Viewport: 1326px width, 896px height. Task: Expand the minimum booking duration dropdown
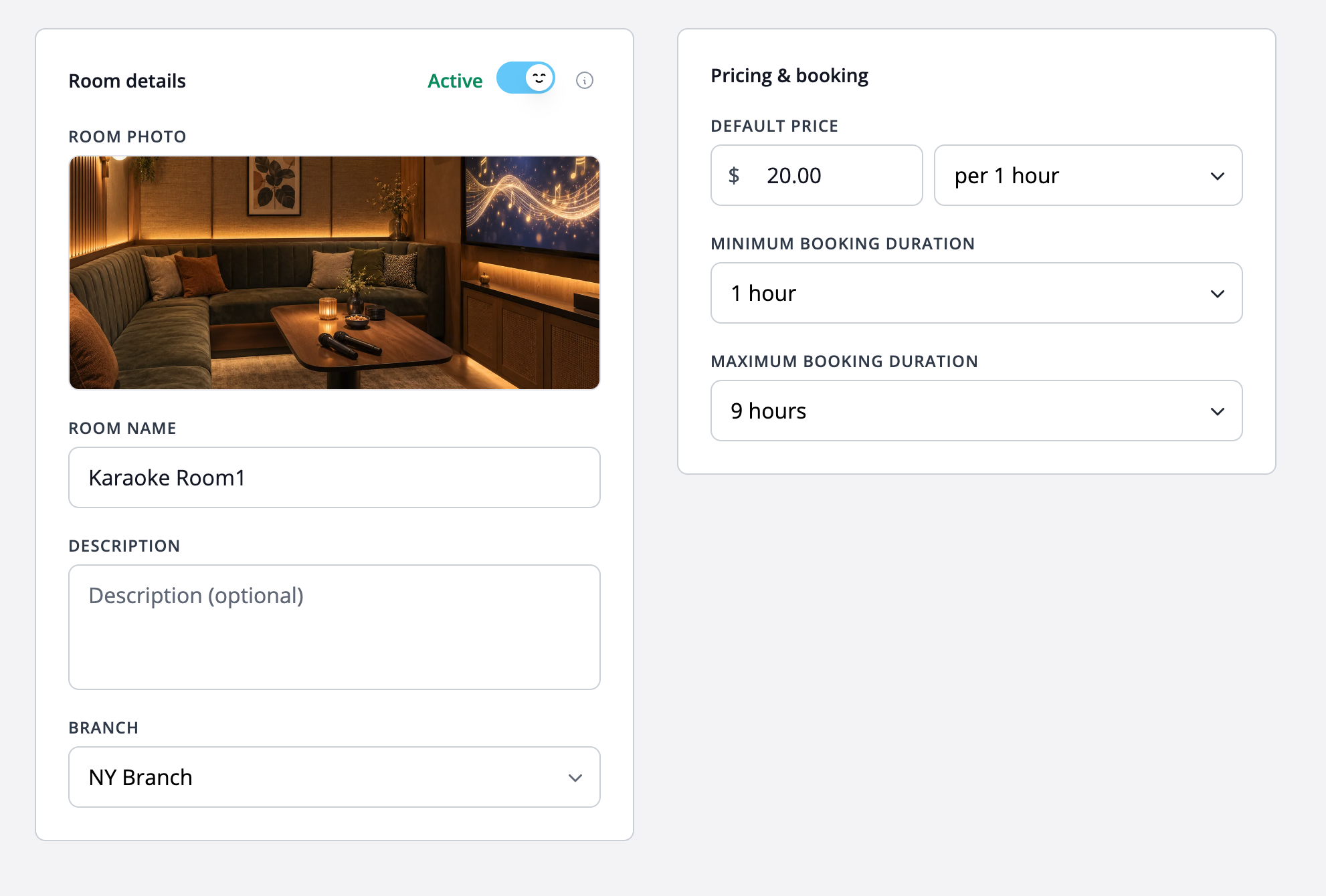[x=977, y=293]
